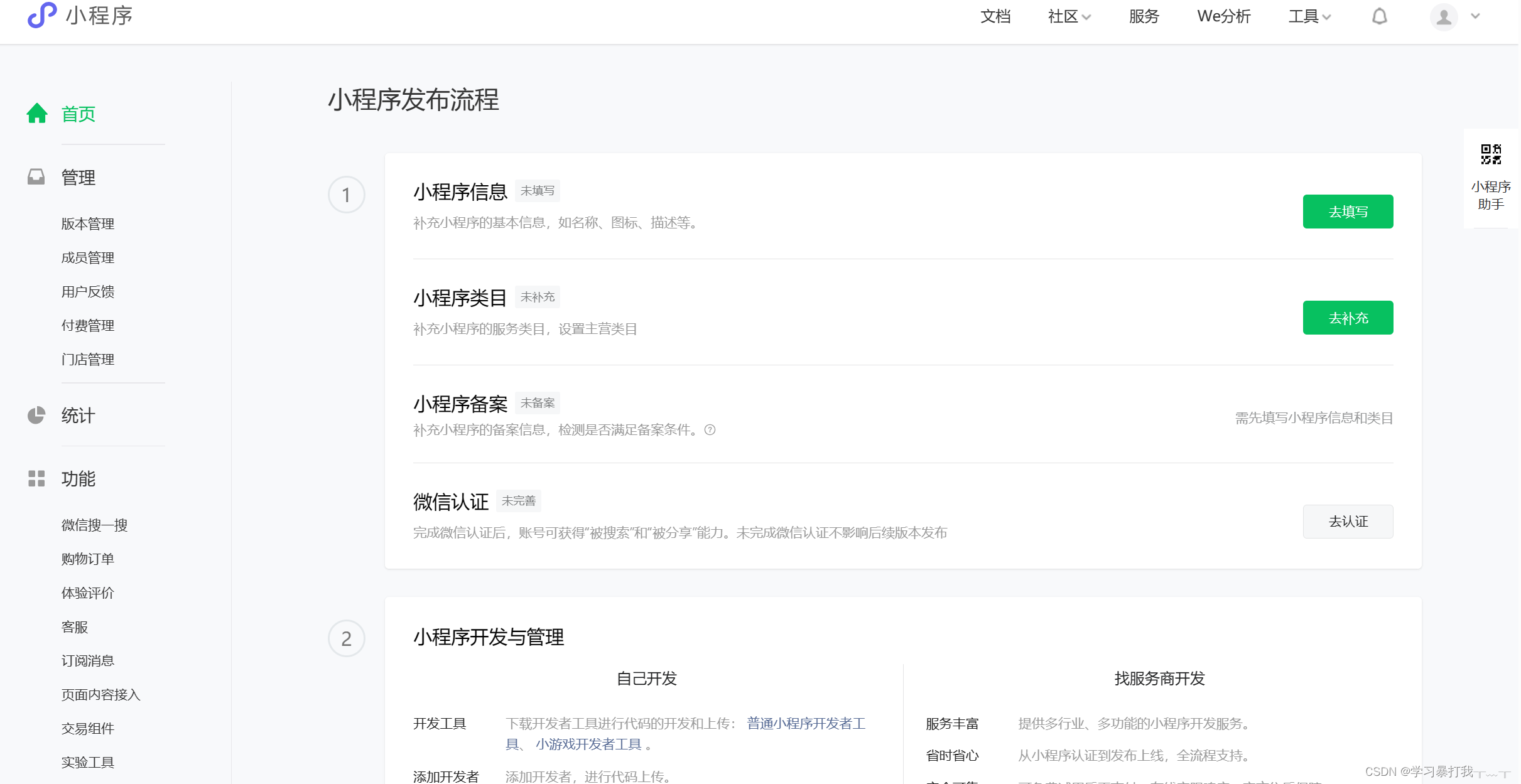Click the green 去填写 button

click(x=1348, y=212)
